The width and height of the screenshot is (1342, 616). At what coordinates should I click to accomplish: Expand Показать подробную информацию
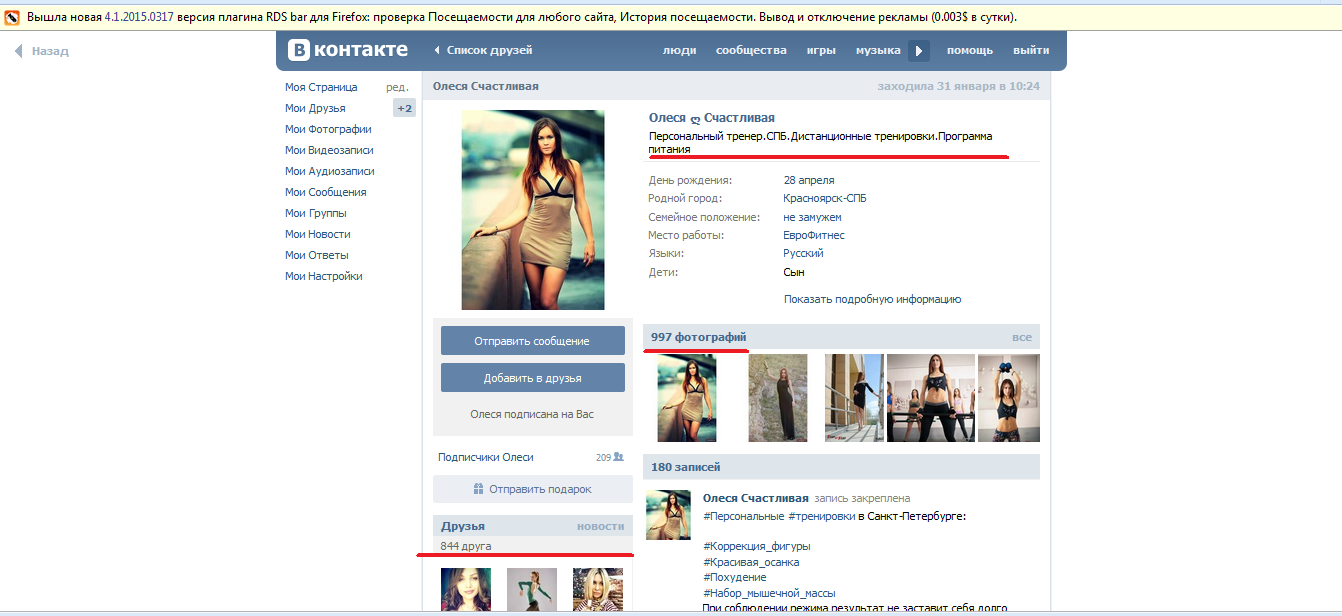coord(872,299)
